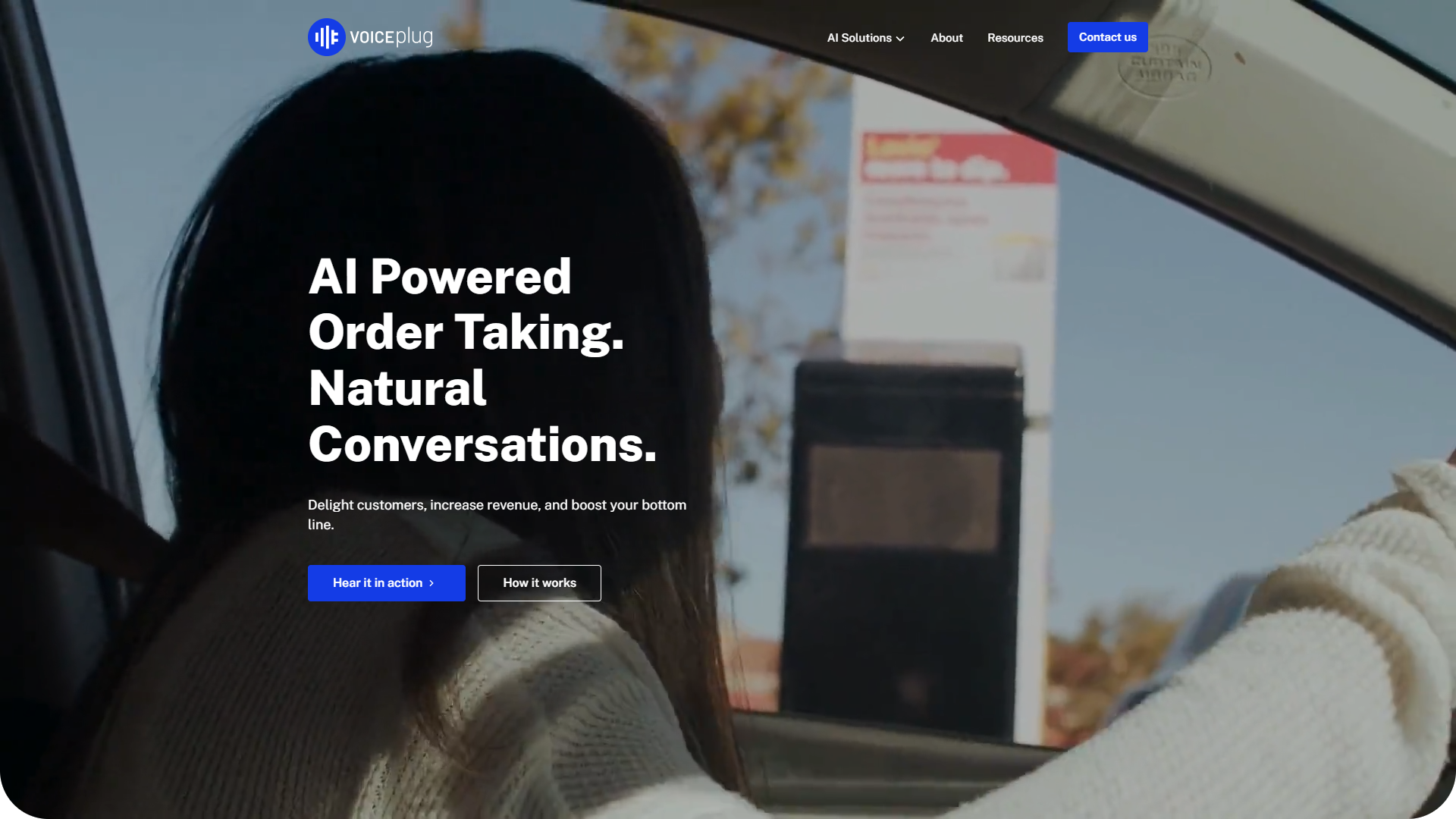
Task: Click the About navigation item
Action: [x=946, y=37]
